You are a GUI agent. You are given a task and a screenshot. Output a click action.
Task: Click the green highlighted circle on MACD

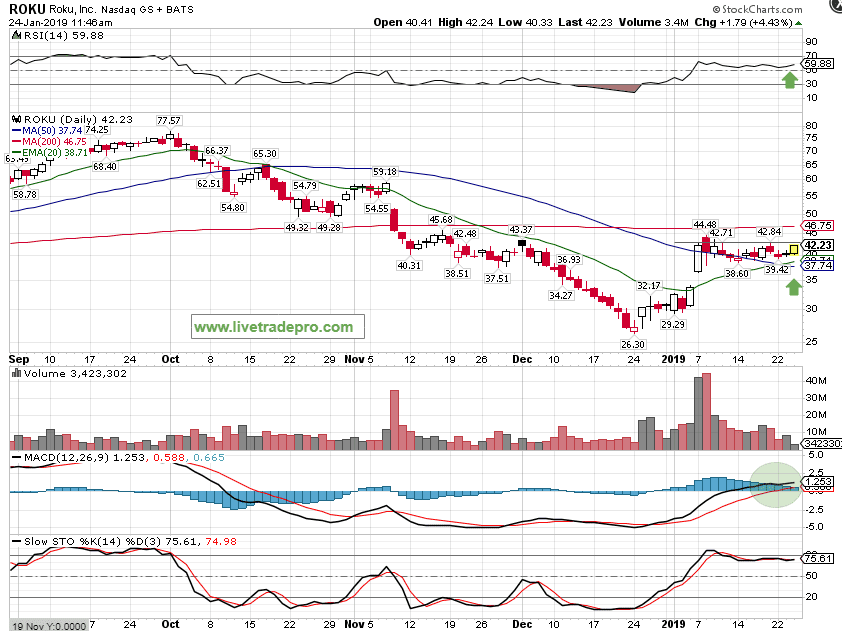(777, 485)
